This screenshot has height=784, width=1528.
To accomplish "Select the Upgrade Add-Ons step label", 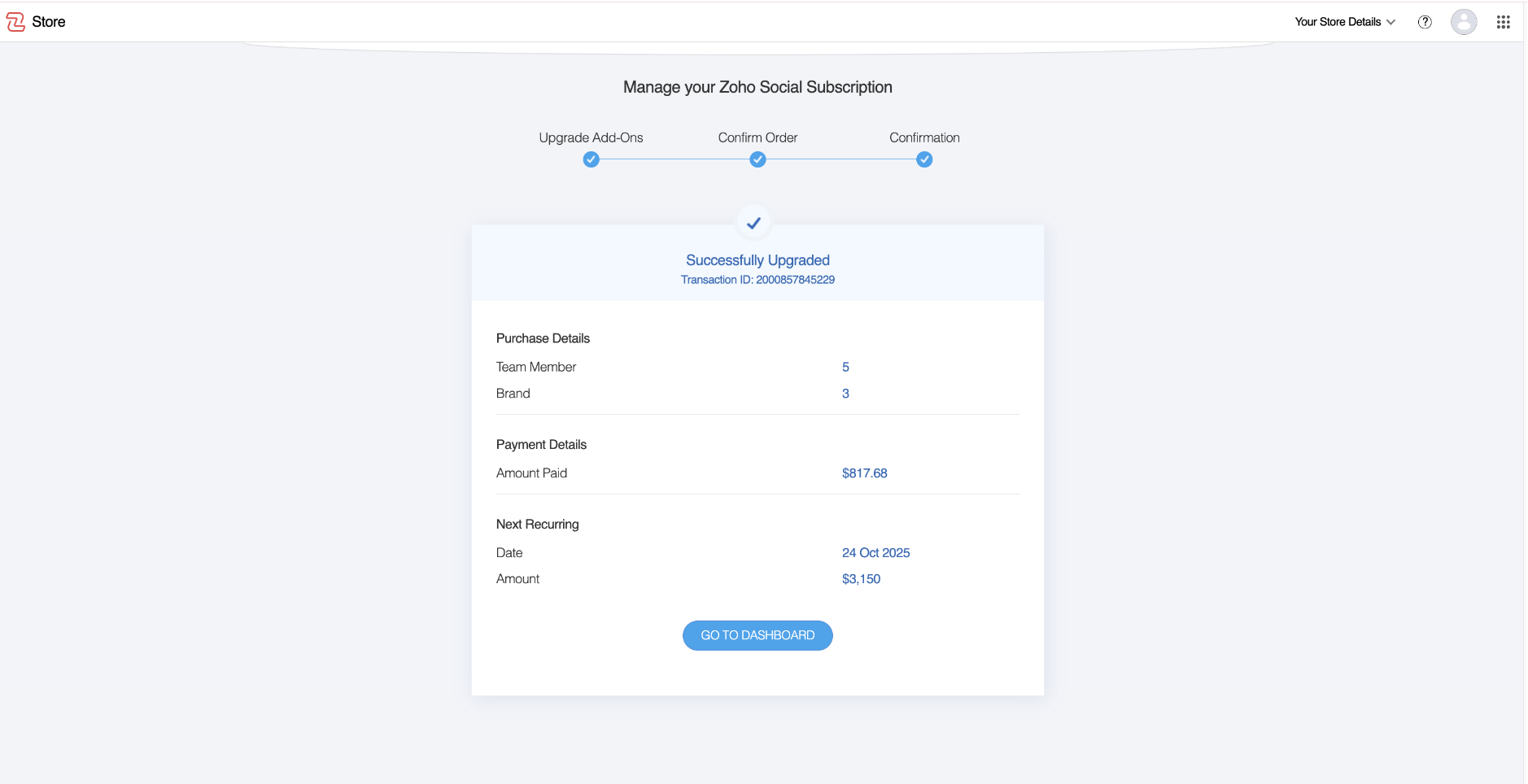I will (591, 137).
